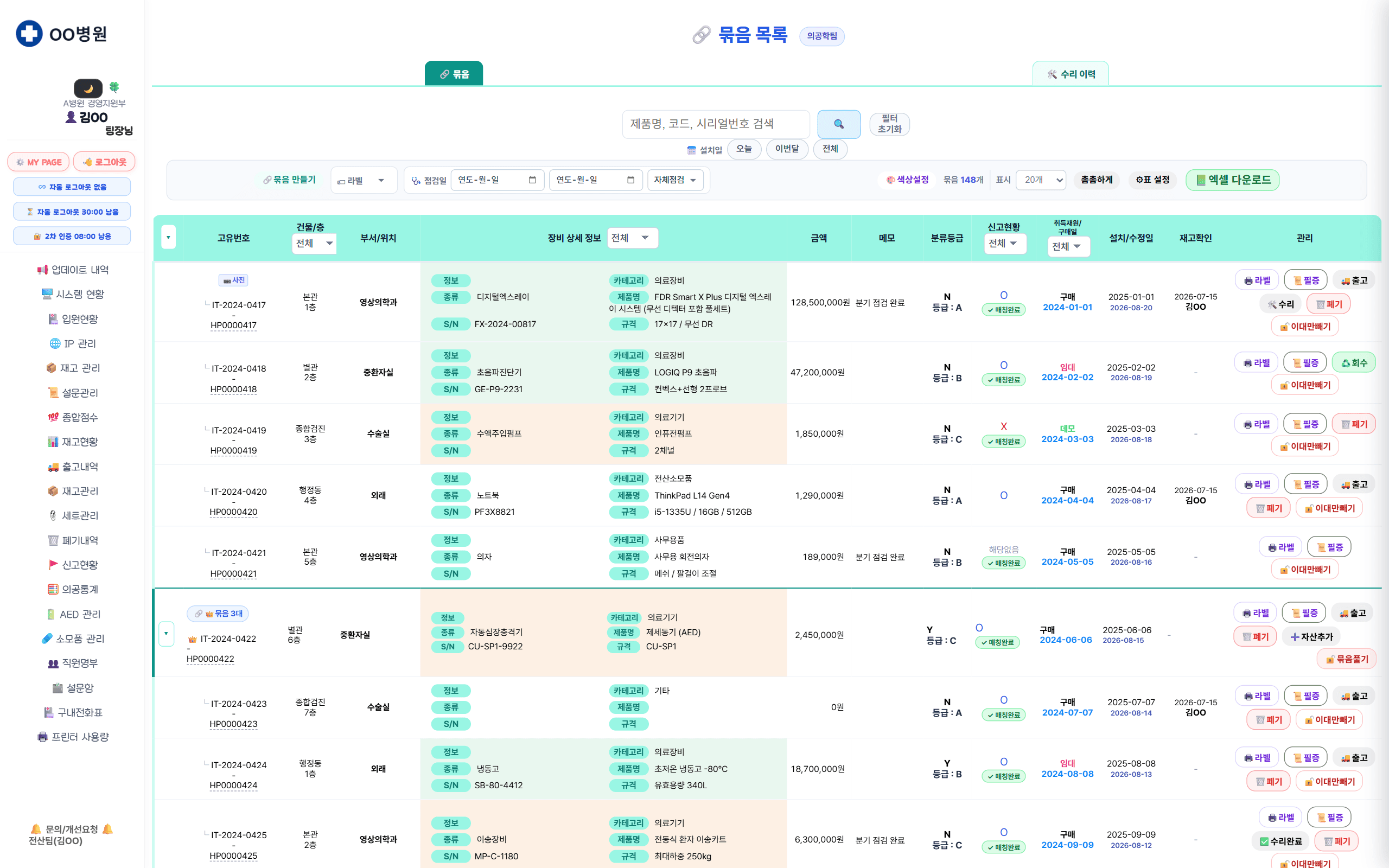Toggle 촘촘하게 compact view
Viewport: 1389px width, 868px height.
(1096, 180)
